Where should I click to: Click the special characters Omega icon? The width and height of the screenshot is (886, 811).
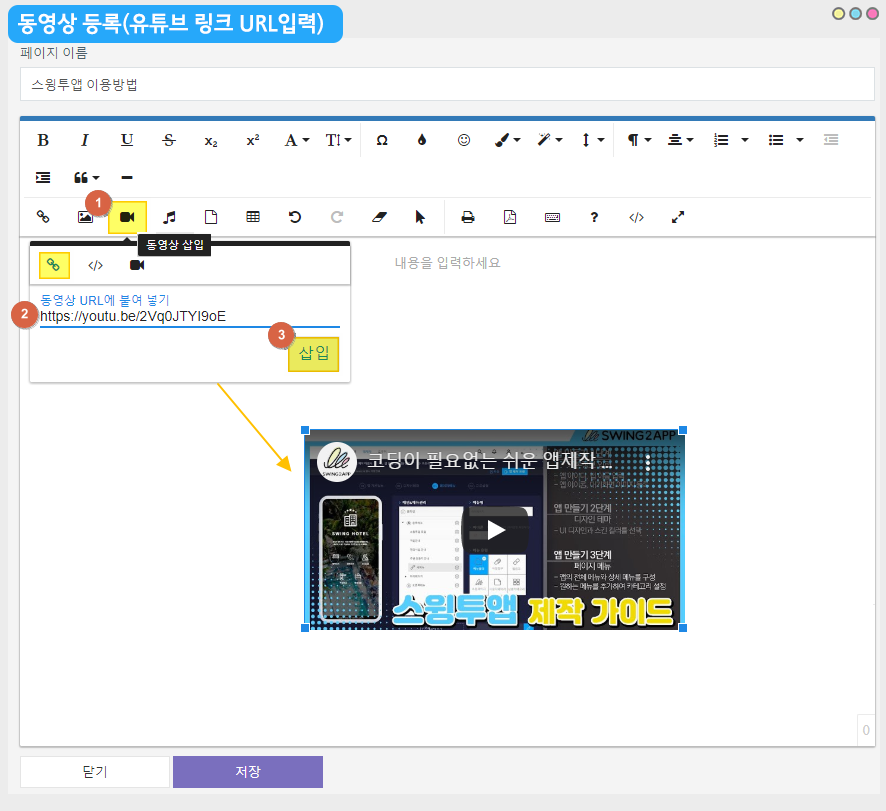coord(382,140)
